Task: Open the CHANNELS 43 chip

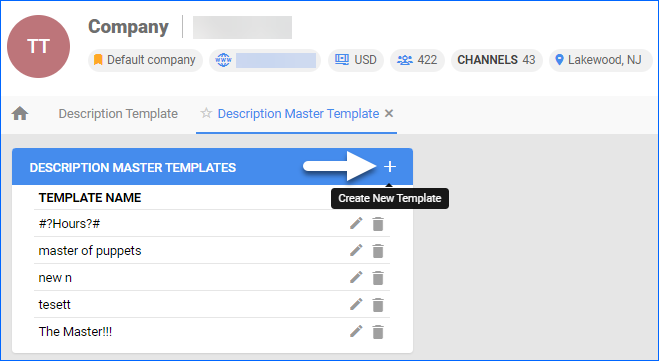Action: [496, 60]
